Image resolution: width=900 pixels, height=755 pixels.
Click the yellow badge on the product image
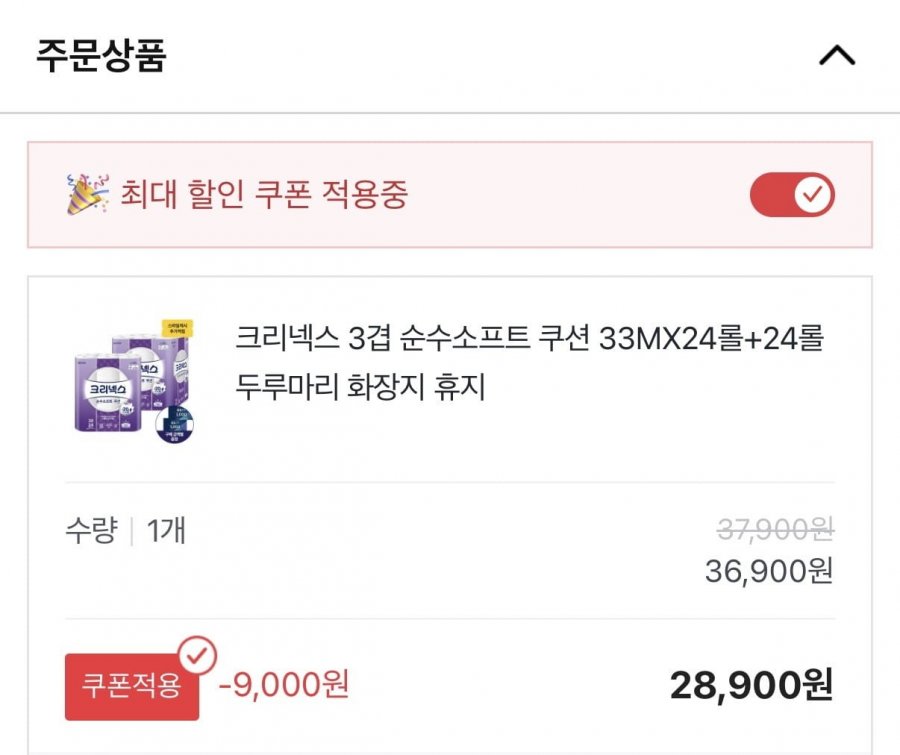177,328
